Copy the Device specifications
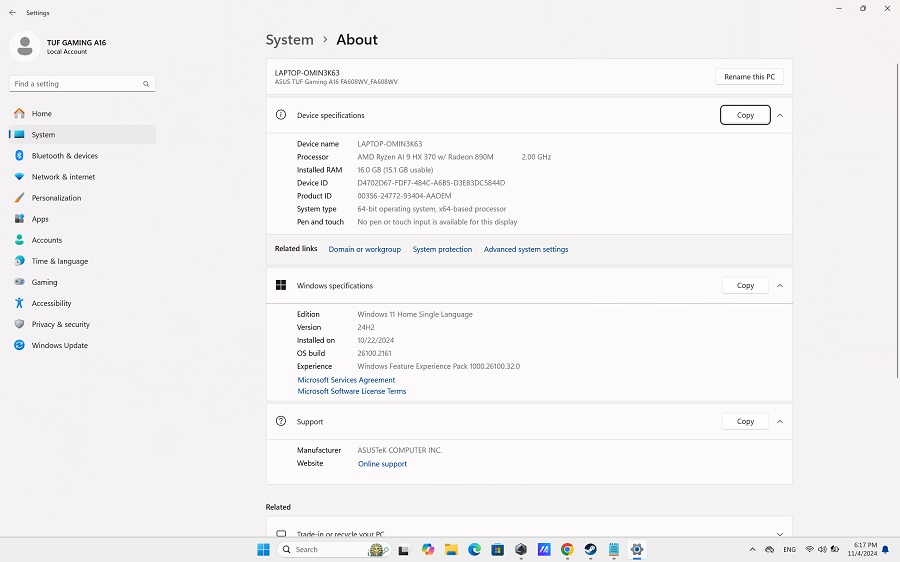 click(x=745, y=115)
